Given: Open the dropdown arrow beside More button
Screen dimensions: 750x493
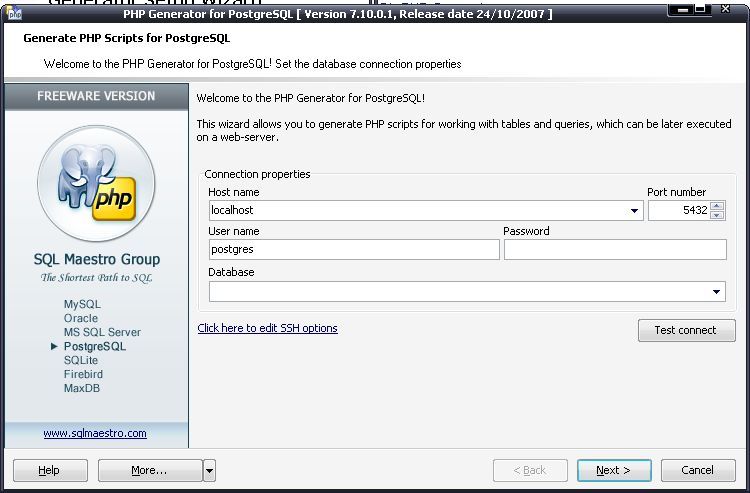Looking at the screenshot, I should [x=209, y=471].
